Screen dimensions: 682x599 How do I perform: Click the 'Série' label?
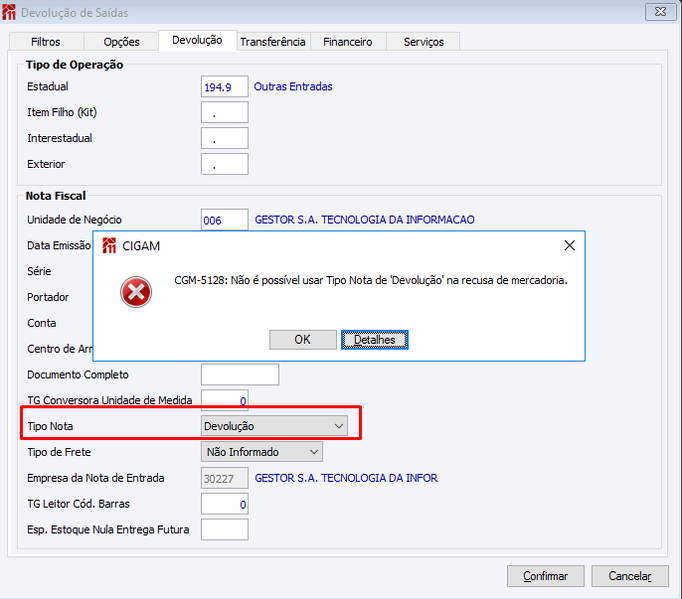pyautogui.click(x=39, y=271)
